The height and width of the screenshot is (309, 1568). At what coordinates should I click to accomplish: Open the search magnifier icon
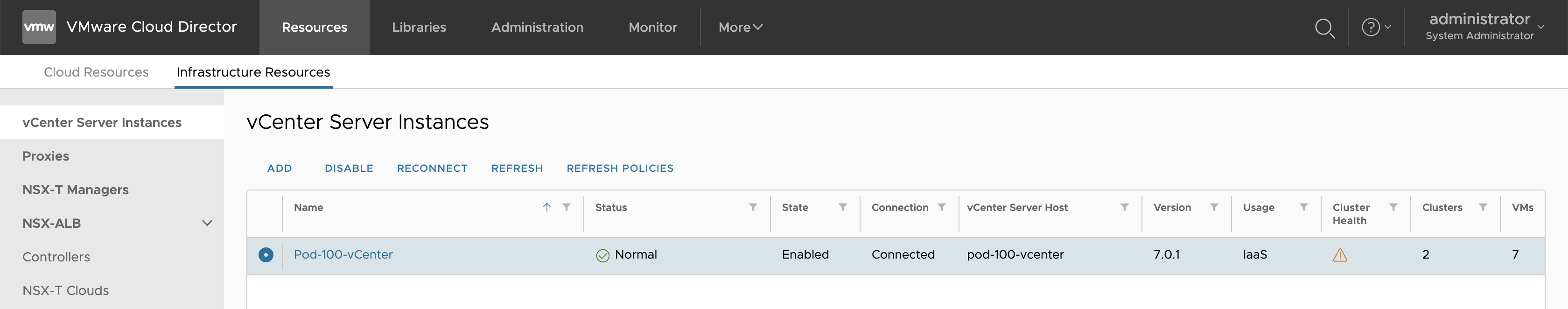[x=1324, y=28]
